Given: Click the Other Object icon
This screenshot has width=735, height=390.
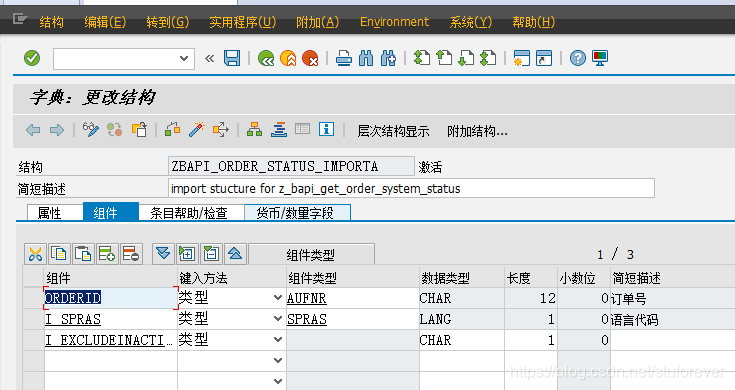Looking at the screenshot, I should (139, 129).
